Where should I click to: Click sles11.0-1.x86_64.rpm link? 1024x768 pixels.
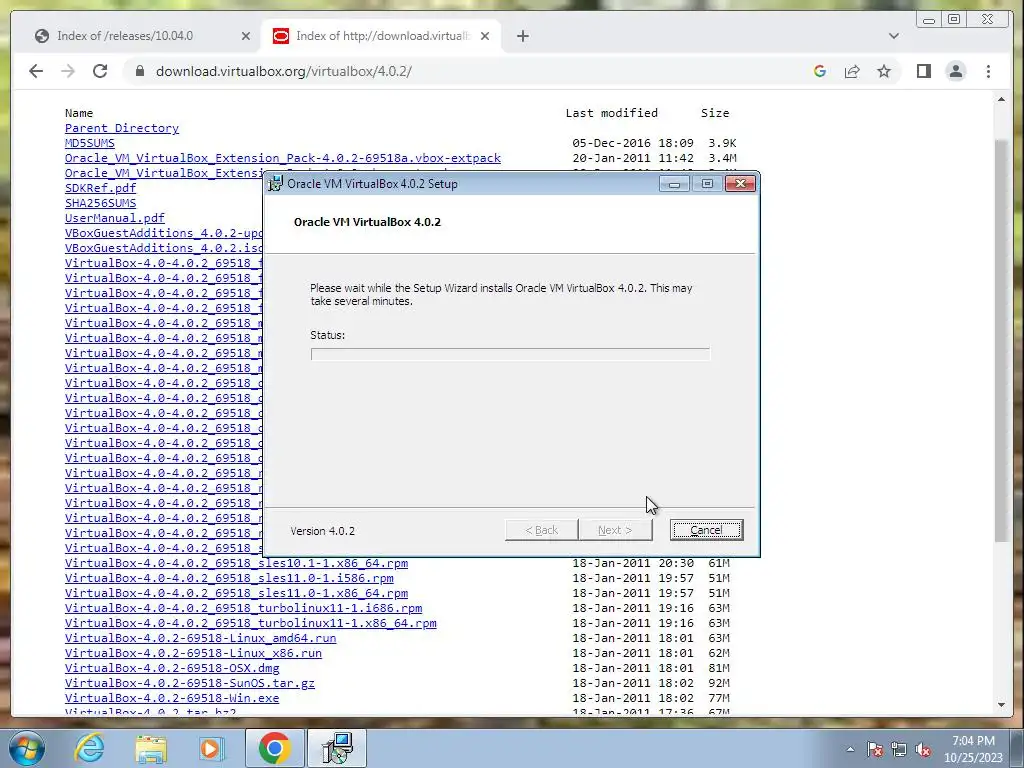pos(236,593)
